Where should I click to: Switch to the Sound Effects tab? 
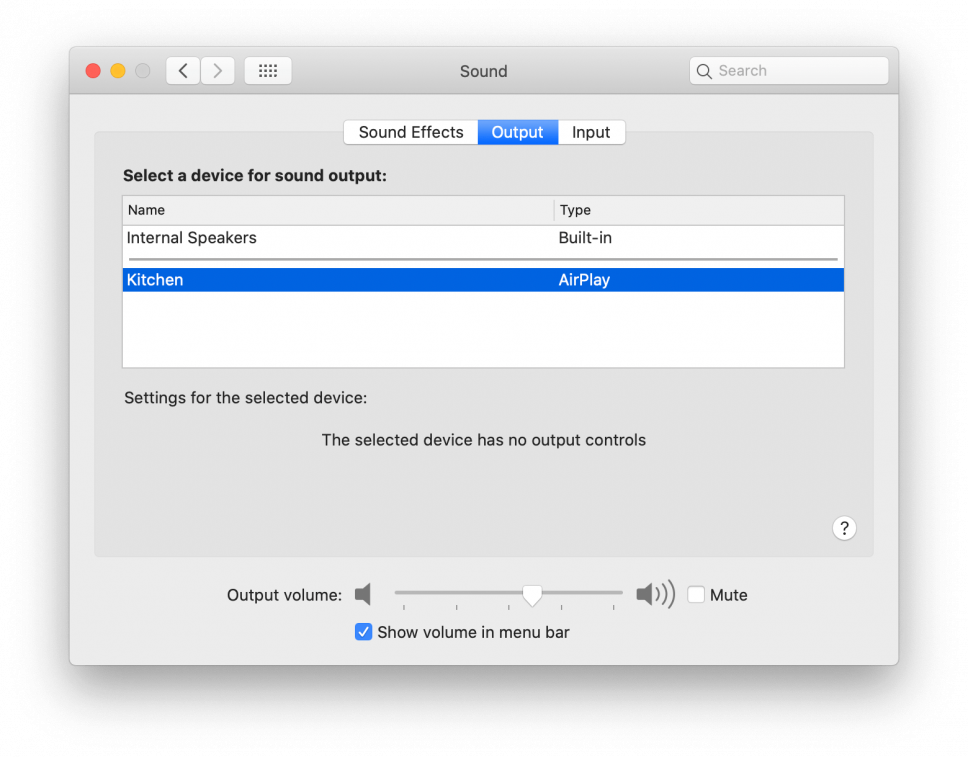(411, 132)
